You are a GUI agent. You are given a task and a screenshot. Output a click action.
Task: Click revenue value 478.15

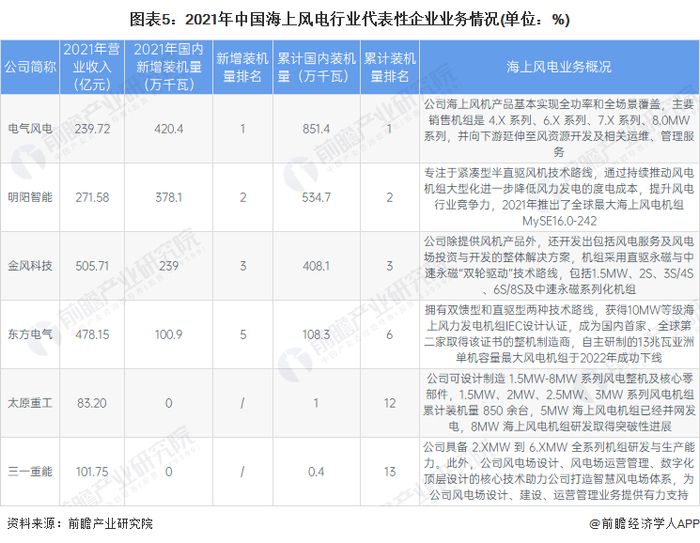coord(92,334)
